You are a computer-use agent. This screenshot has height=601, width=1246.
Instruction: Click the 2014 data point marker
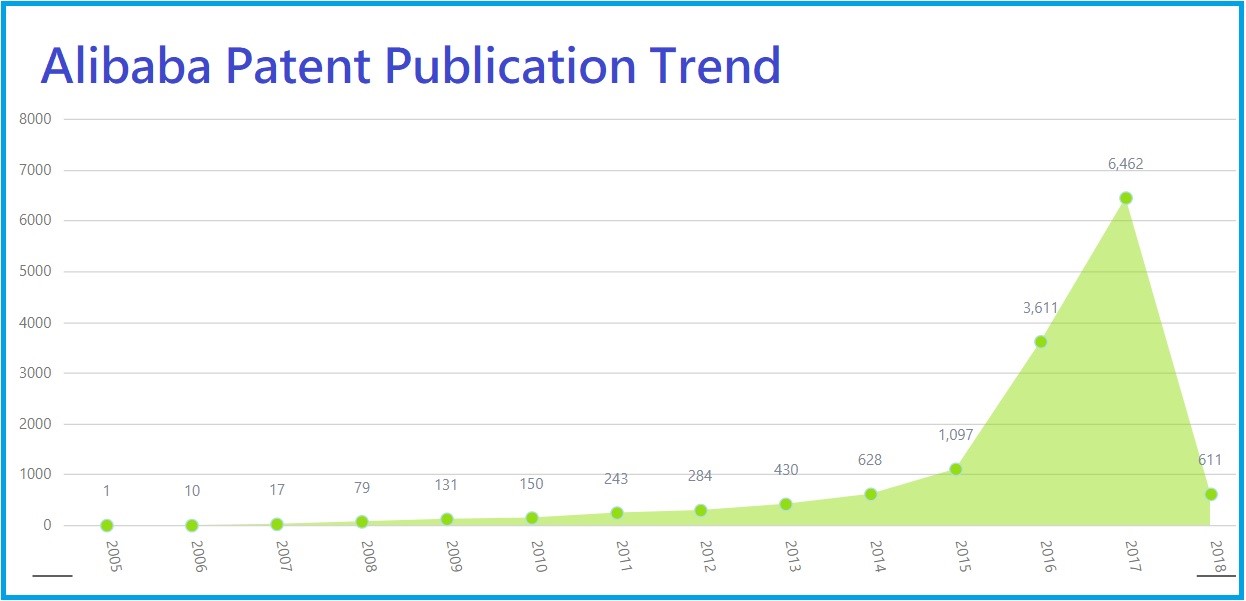[x=871, y=494]
